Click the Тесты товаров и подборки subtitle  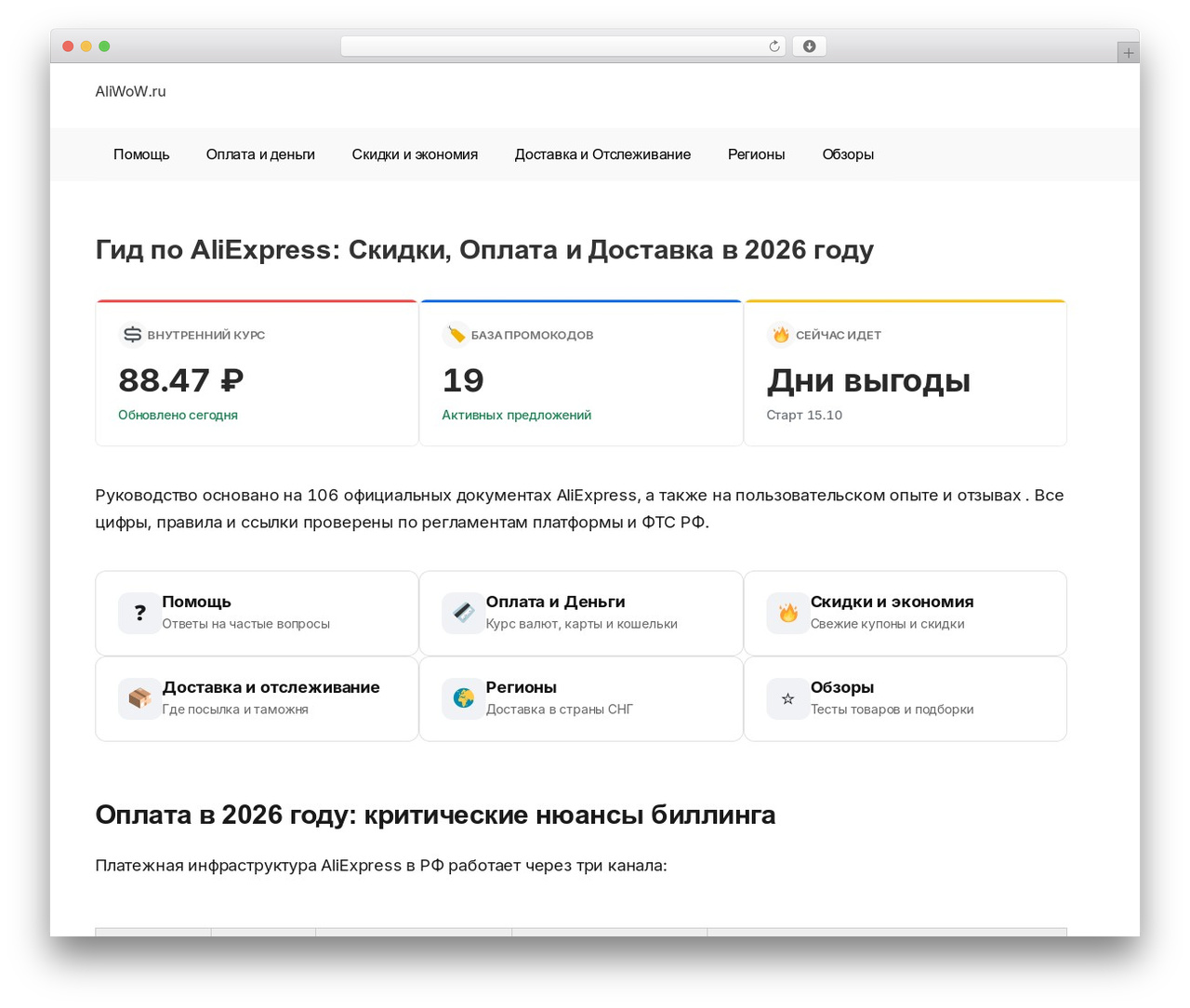[892, 710]
